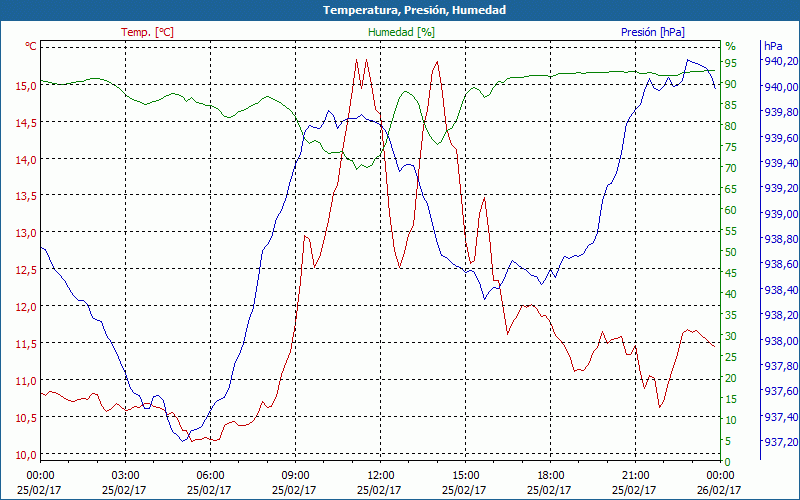Click the 45 humidity axis value
Screen dimensions: 800x500
pos(730,273)
